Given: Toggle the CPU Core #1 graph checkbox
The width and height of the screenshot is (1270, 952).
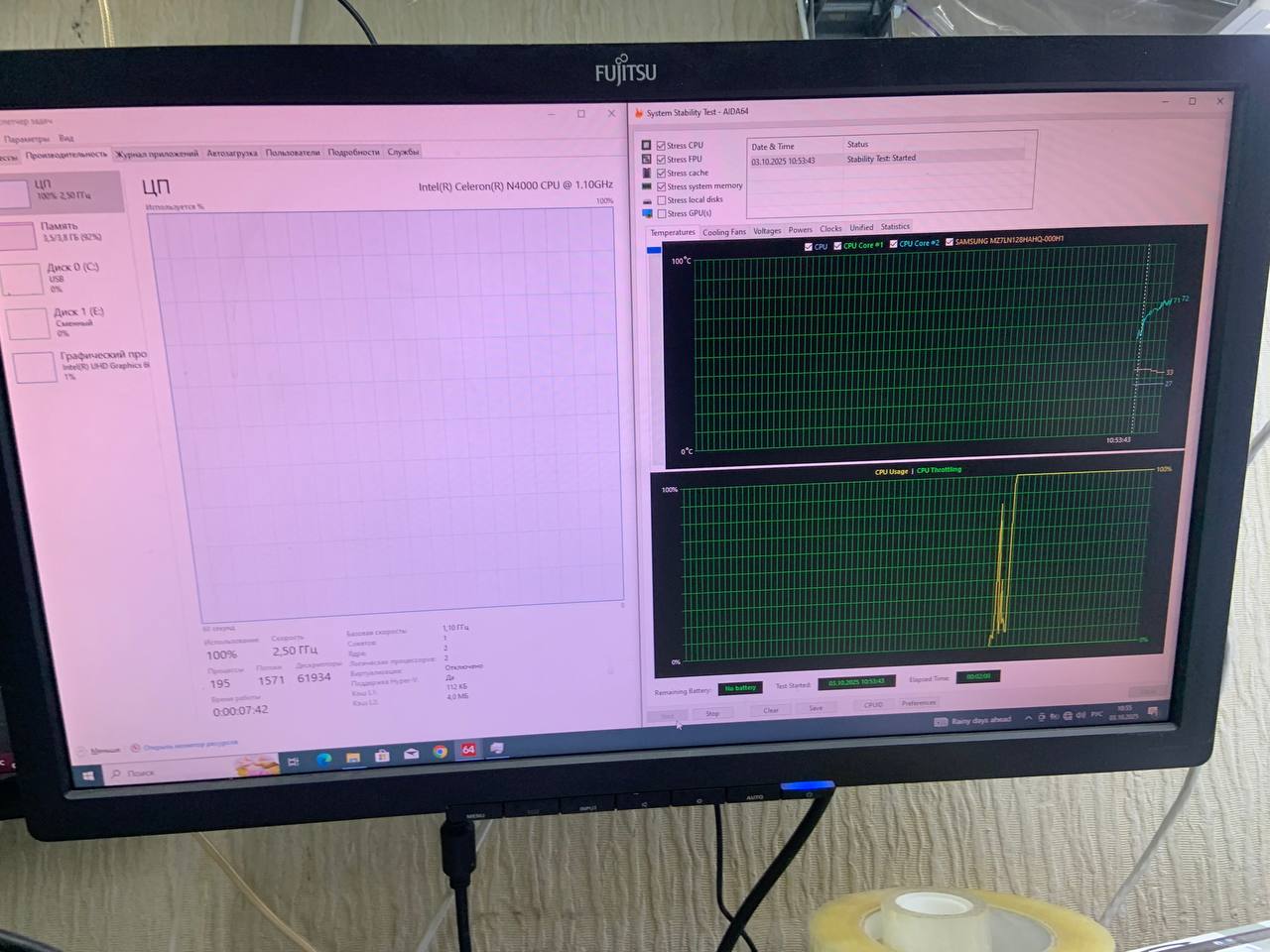Looking at the screenshot, I should point(838,245).
